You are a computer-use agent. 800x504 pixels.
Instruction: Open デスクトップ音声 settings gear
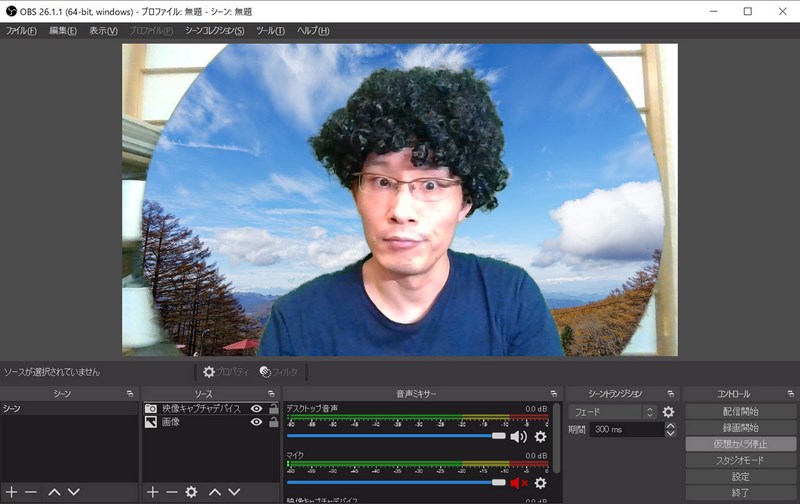pos(540,436)
